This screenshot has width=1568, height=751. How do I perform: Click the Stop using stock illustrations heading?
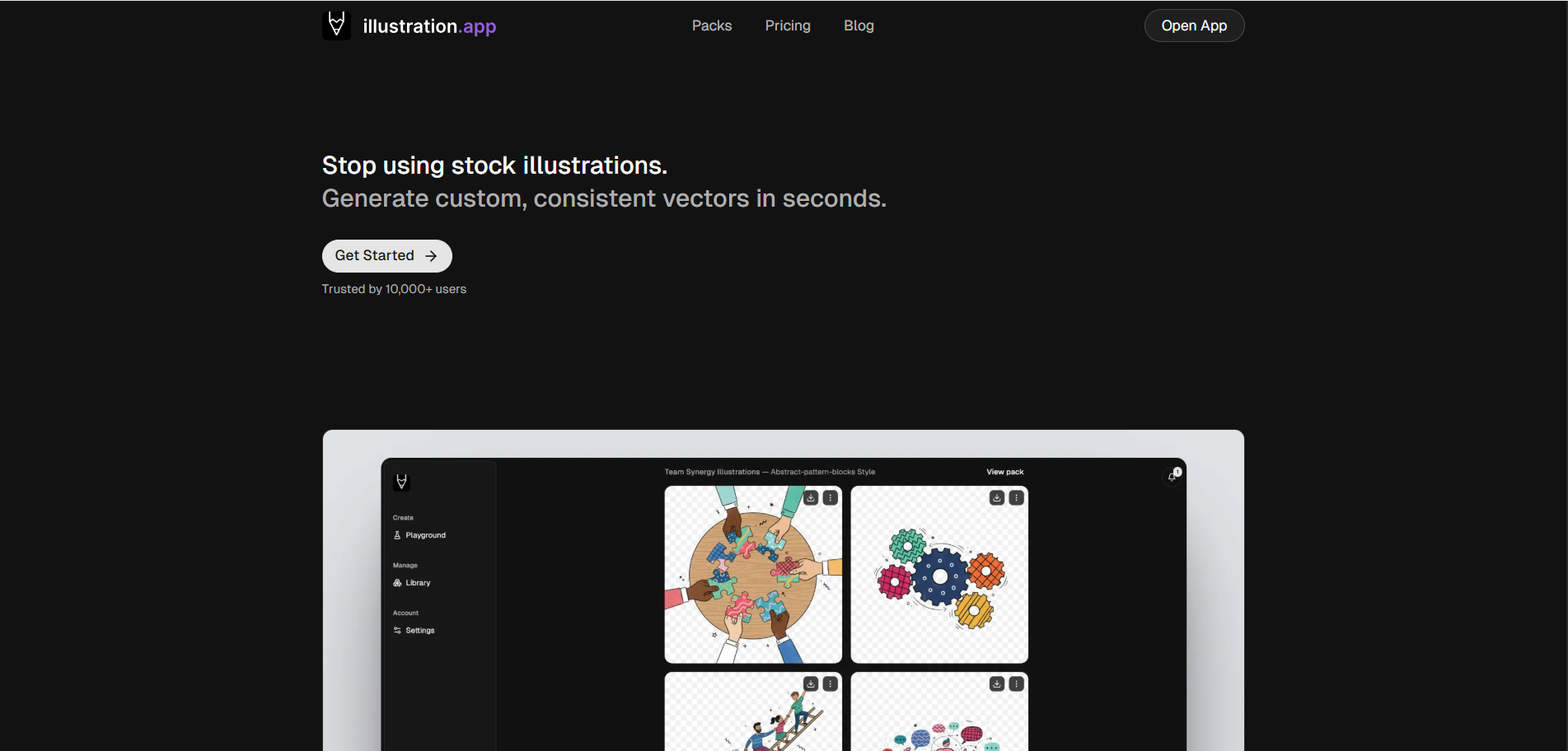click(494, 166)
